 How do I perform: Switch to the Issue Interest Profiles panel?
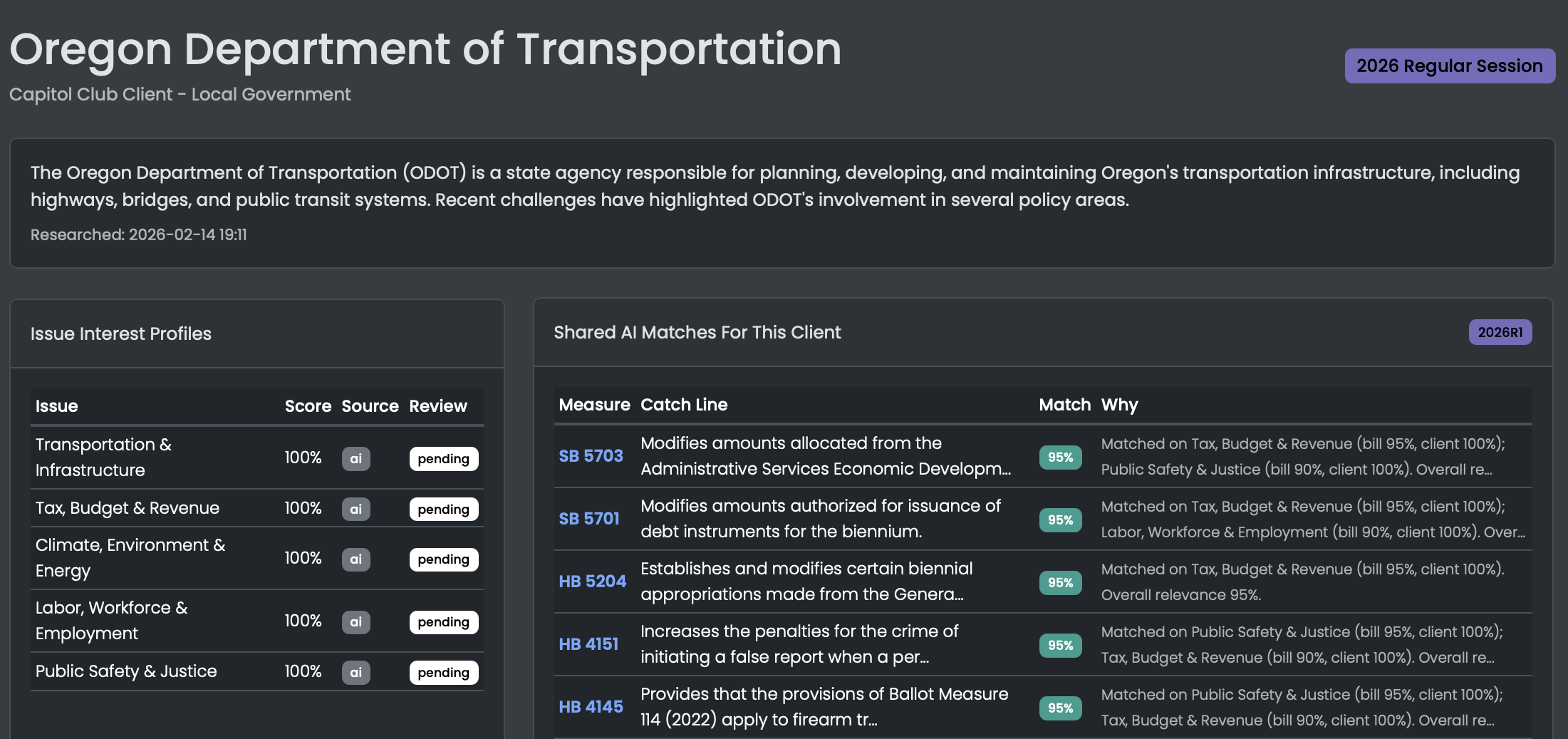coord(121,333)
